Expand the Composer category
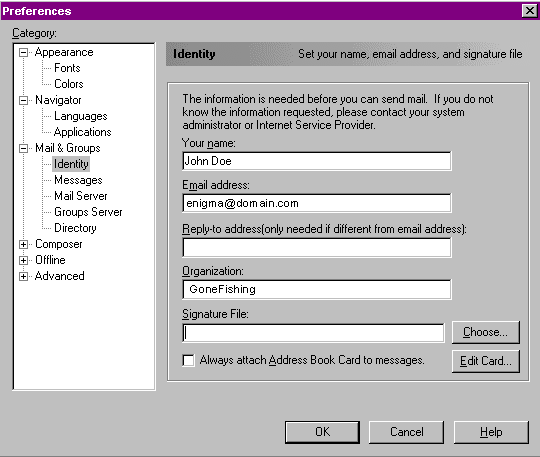Screen dimensions: 540x457 coord(23,244)
